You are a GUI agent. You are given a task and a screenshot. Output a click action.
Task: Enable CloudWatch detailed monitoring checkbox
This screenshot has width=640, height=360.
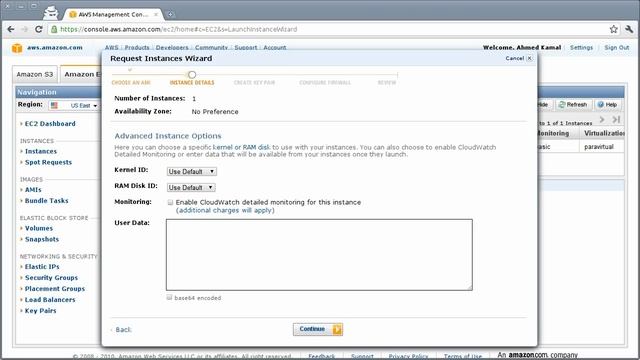170,202
